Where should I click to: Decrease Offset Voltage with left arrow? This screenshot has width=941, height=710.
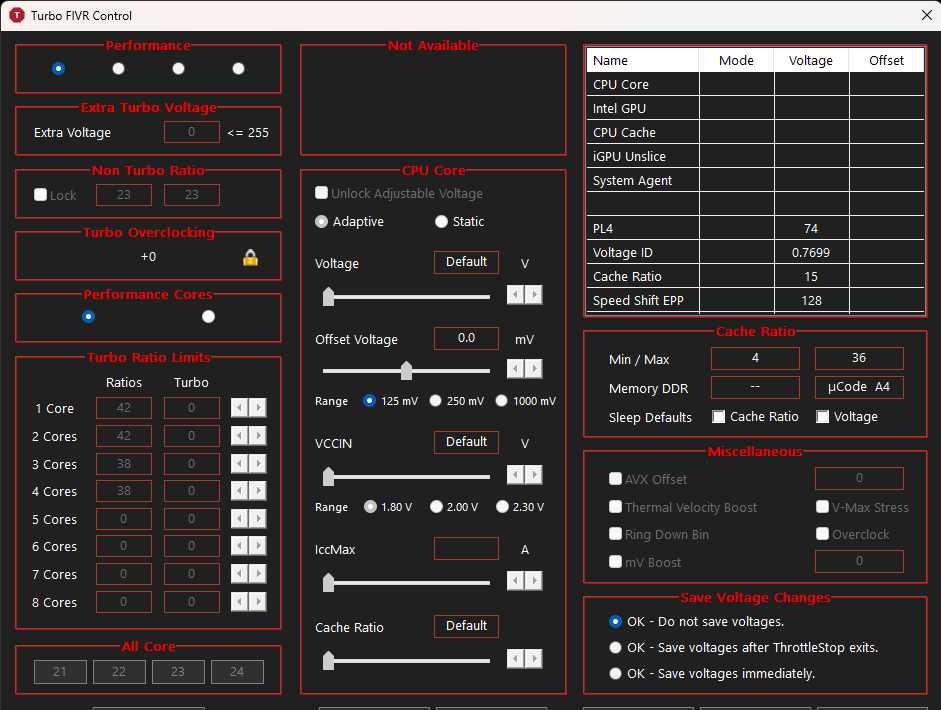[x=516, y=369]
